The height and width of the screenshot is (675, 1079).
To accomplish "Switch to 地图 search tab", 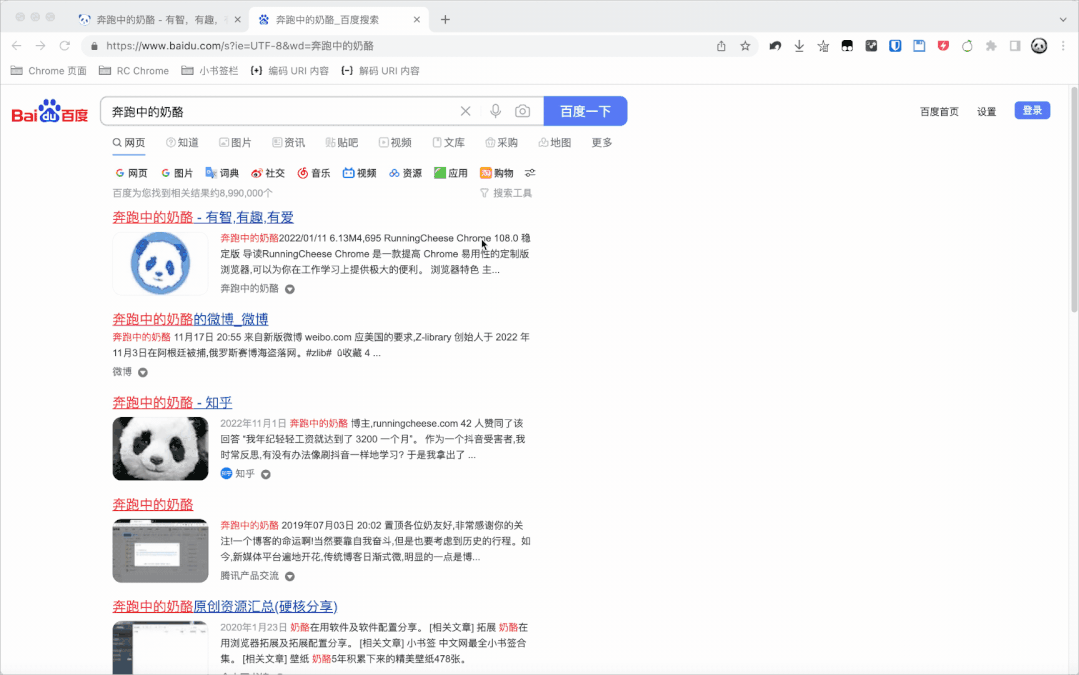I will click(555, 142).
